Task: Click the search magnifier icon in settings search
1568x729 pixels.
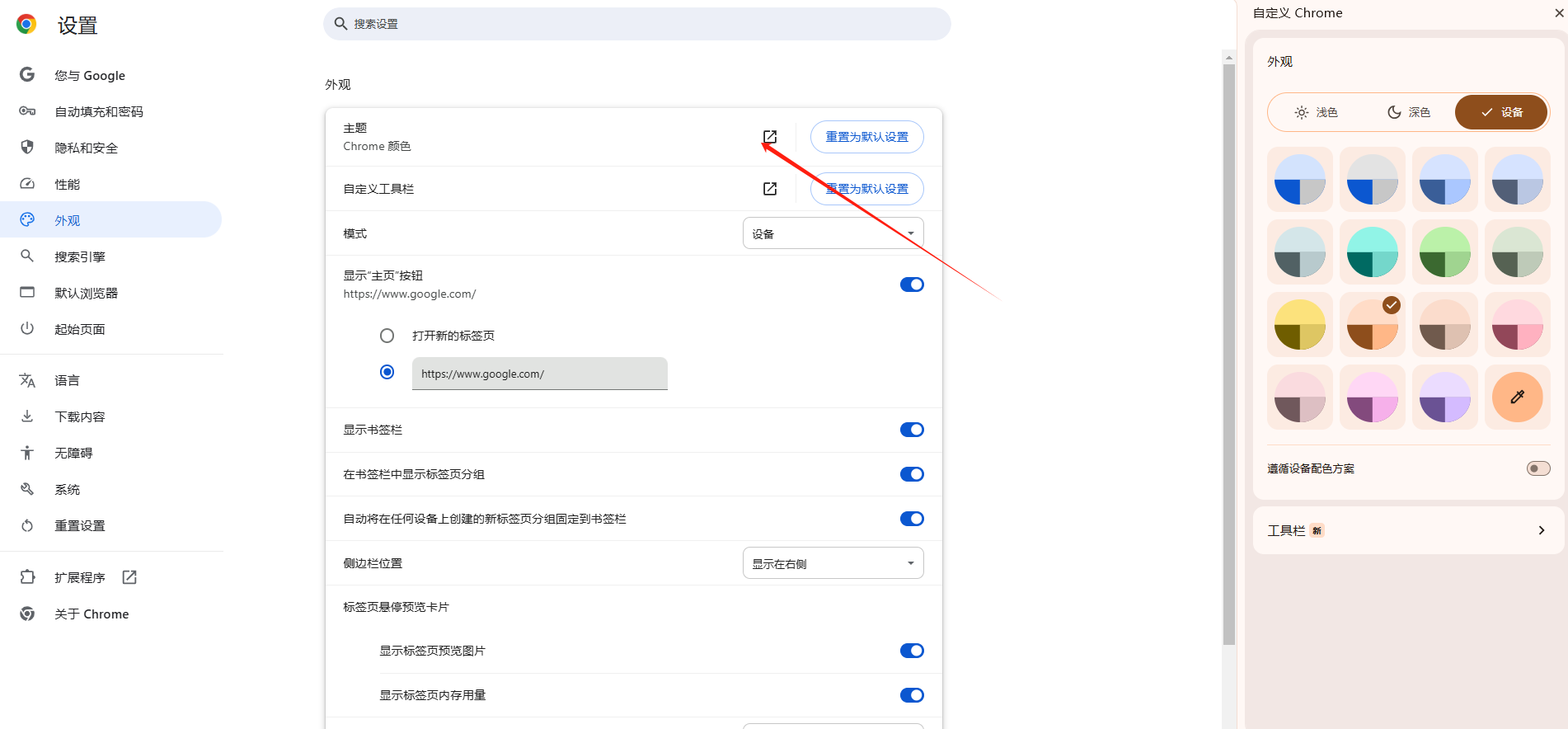Action: tap(340, 24)
